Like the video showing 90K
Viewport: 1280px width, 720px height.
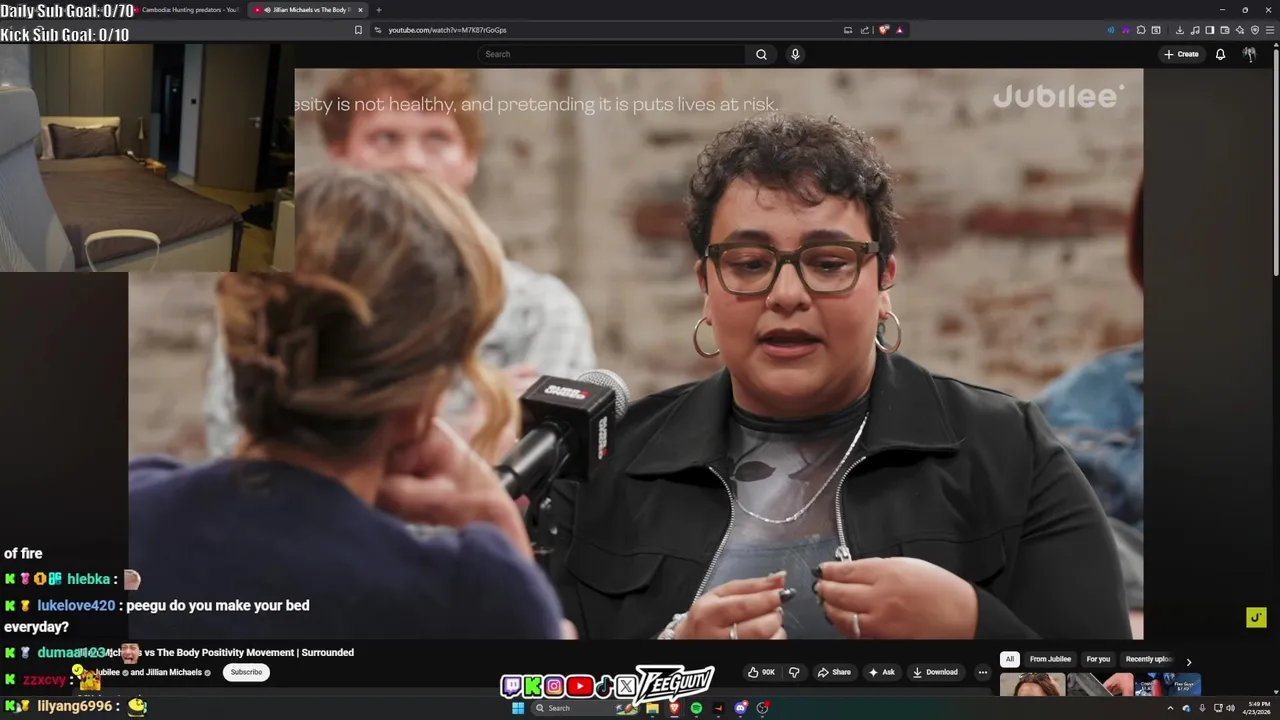761,672
